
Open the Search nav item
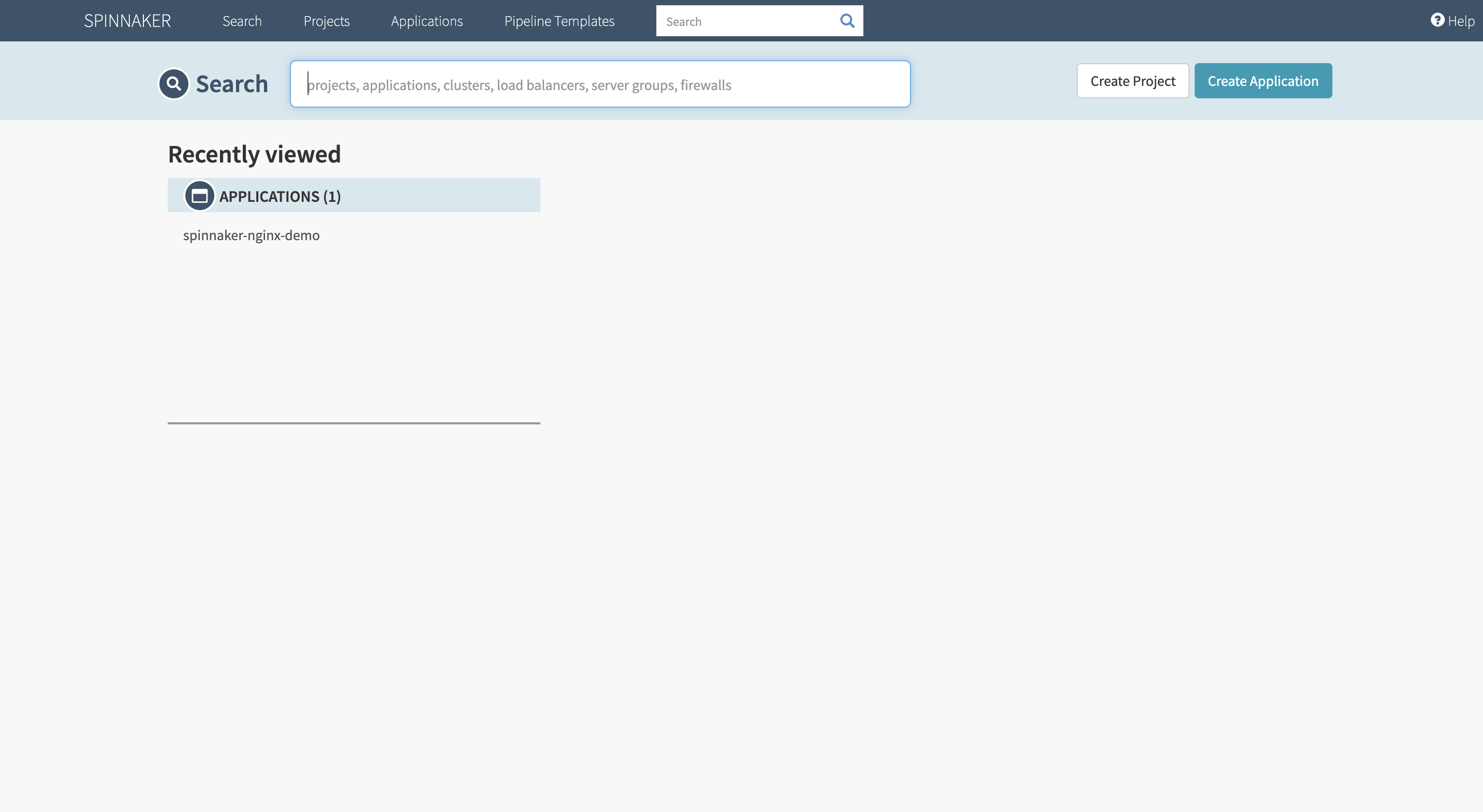pyautogui.click(x=242, y=21)
